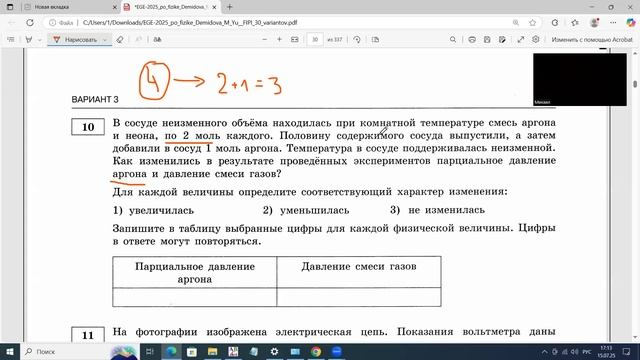Image resolution: width=640 pixels, height=360 pixels.
Task: Click the page number field
Action: click(315, 40)
